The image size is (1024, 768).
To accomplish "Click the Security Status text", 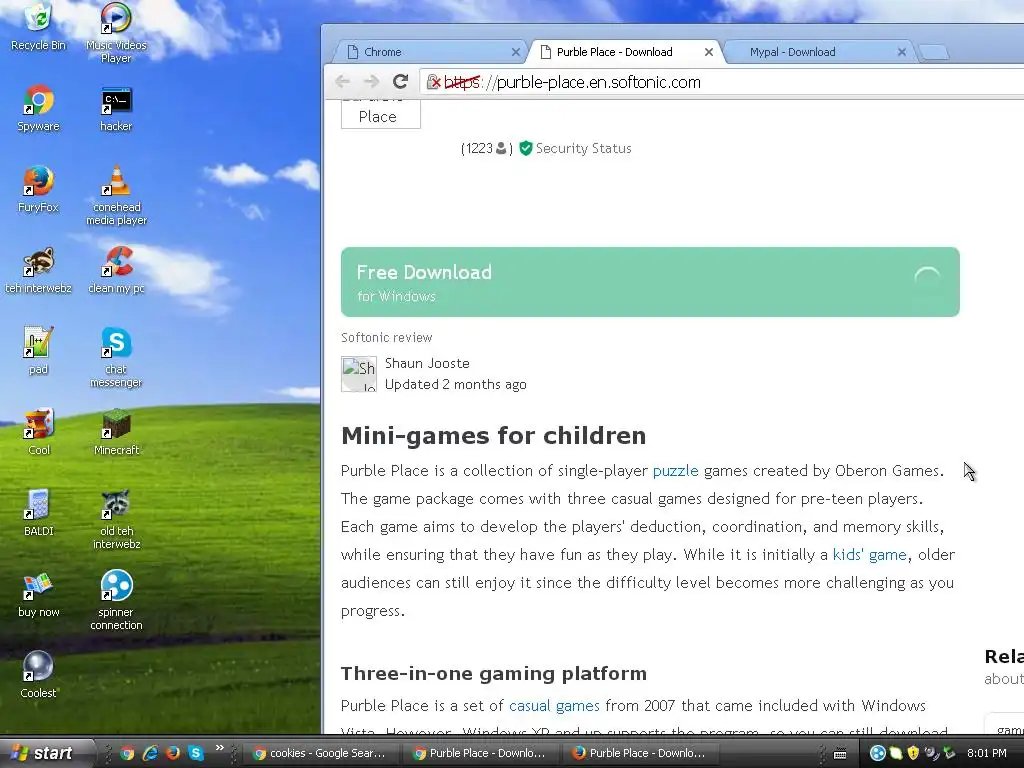I will [583, 148].
